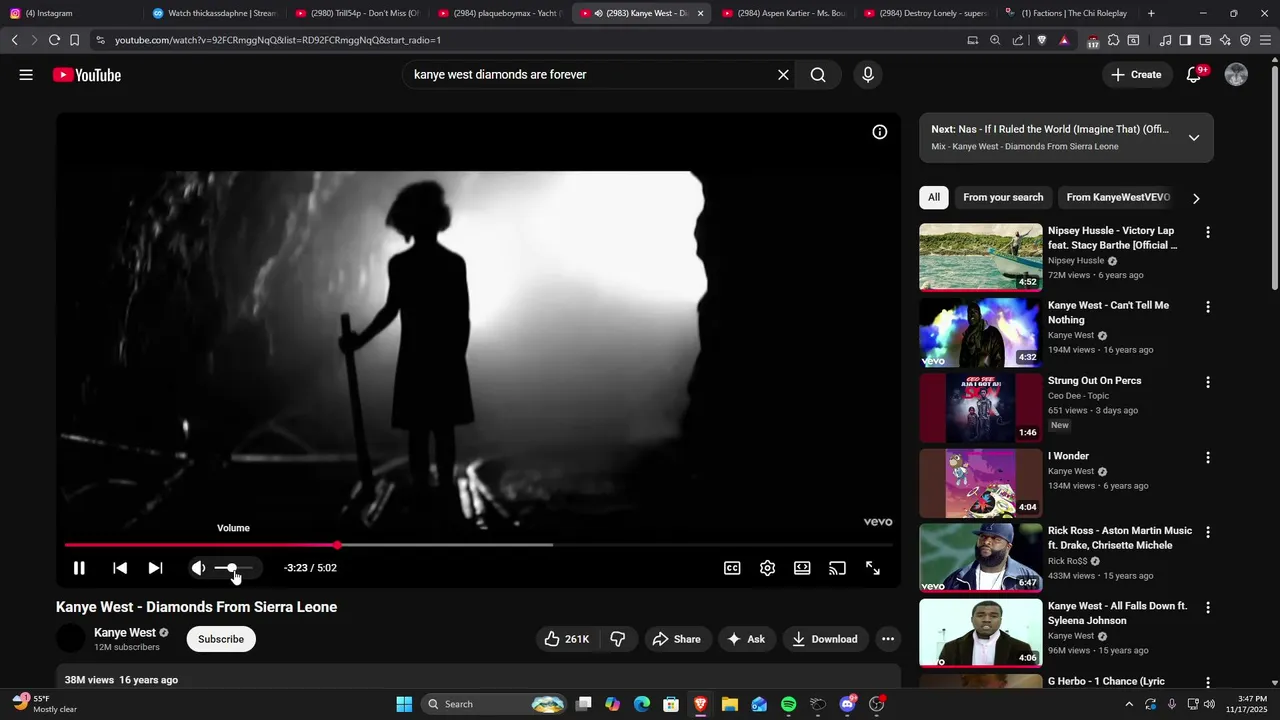Switch to the Factions Chi Roleplay tab
Viewport: 1280px width, 720px height.
point(1067,13)
